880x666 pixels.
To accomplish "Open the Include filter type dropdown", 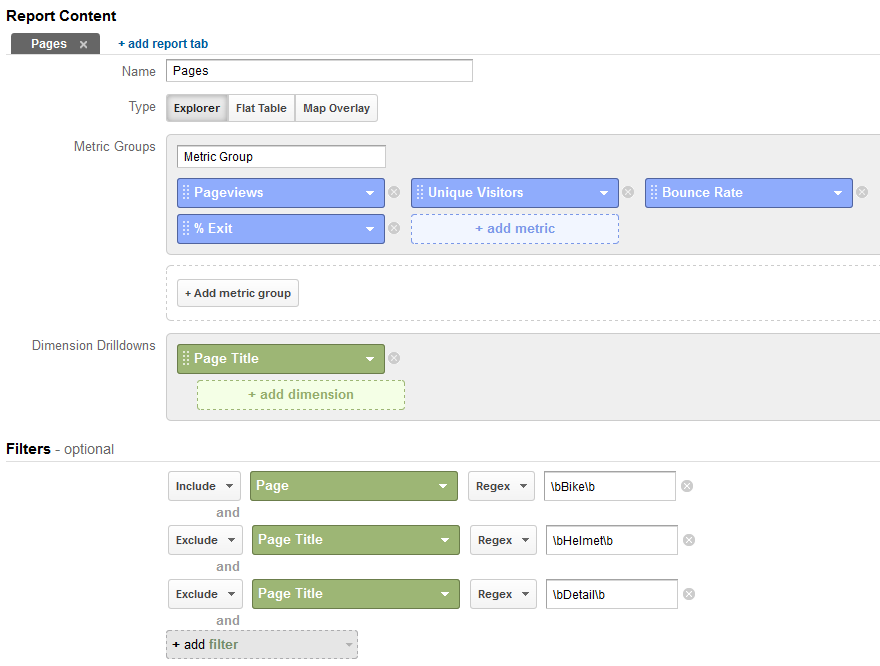I will 204,487.
